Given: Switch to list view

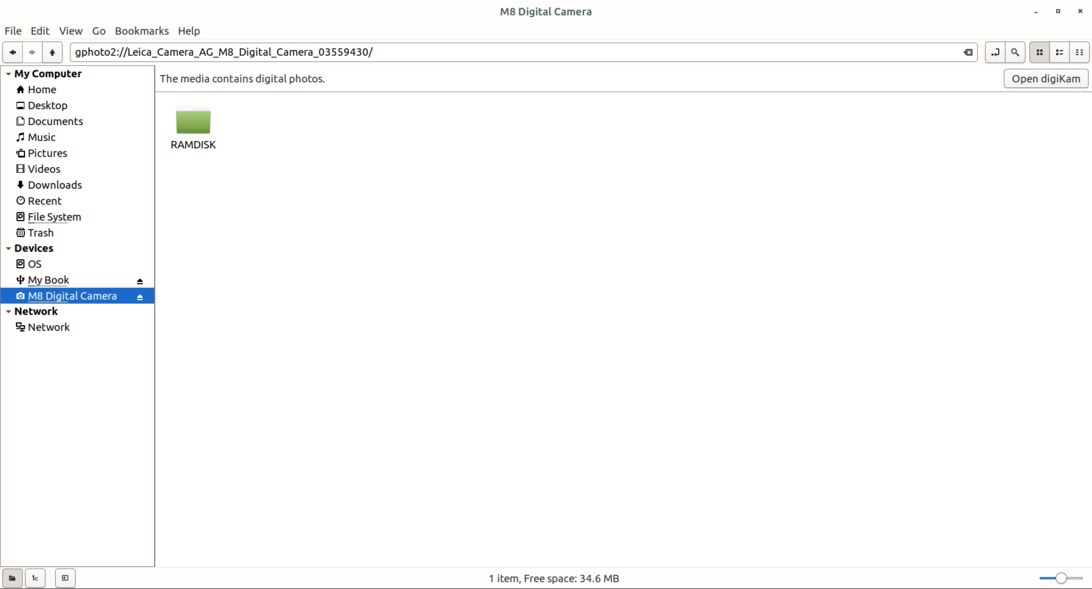Looking at the screenshot, I should (x=1059, y=52).
